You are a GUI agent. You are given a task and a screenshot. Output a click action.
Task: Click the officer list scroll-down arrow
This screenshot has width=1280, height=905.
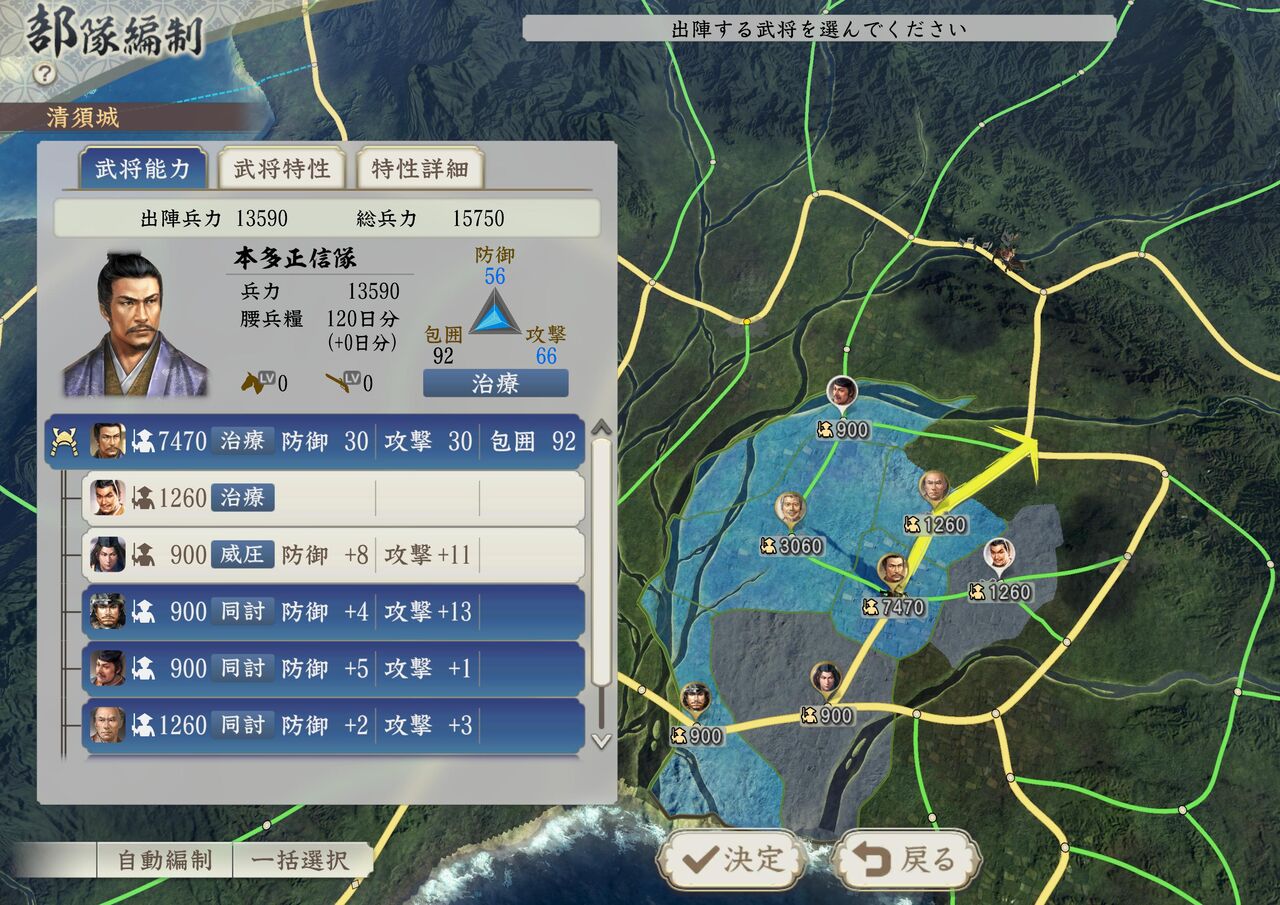pos(601,741)
